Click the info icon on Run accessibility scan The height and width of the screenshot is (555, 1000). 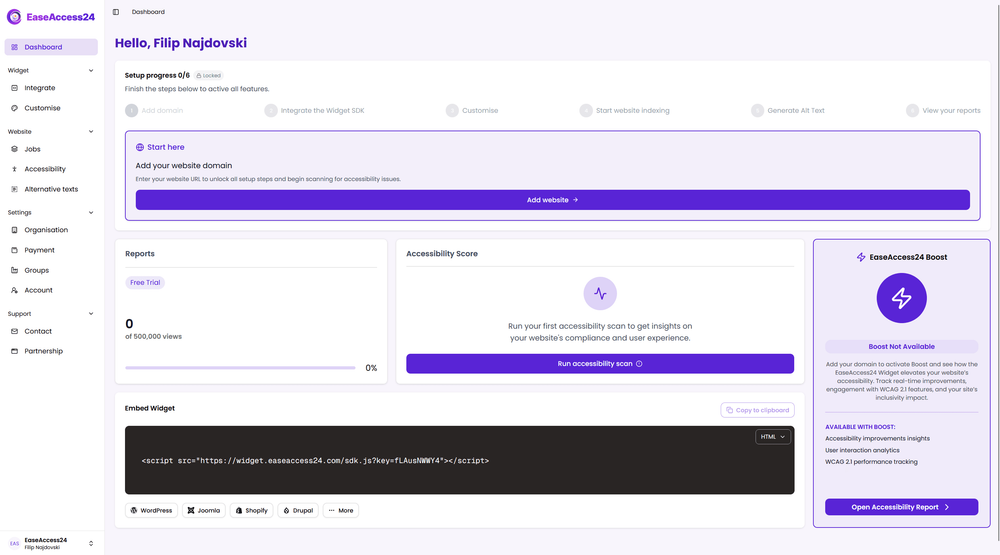tap(639, 364)
